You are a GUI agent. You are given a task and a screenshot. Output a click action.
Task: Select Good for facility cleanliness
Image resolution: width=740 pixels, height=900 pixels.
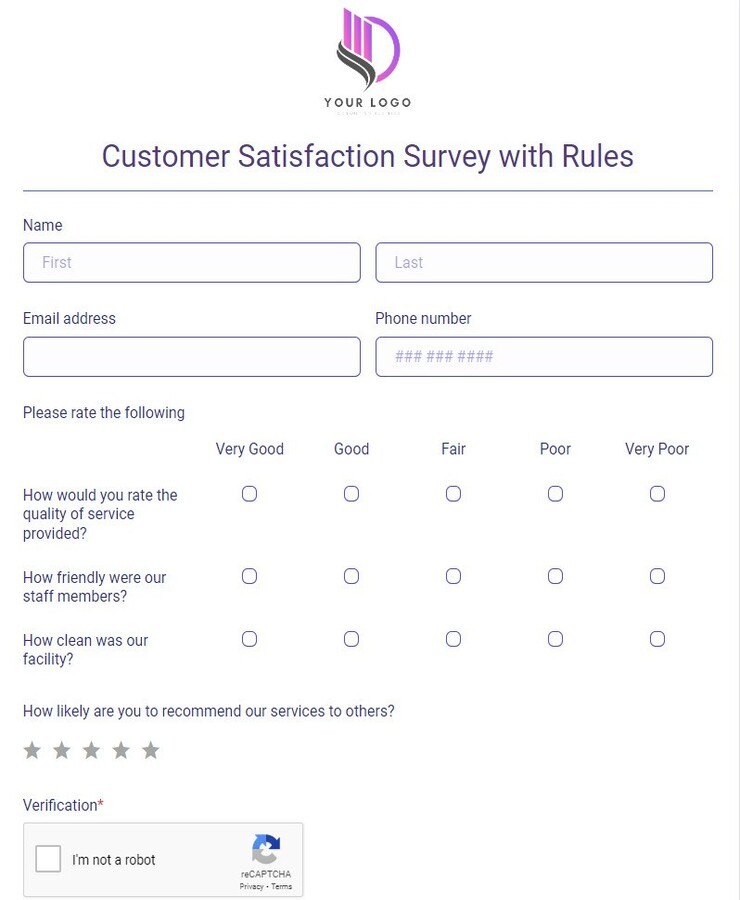click(351, 638)
